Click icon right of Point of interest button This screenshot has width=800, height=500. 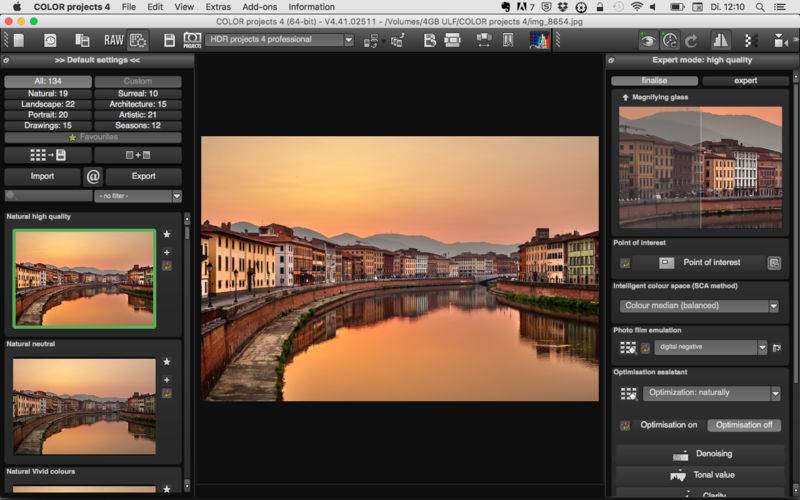point(774,263)
